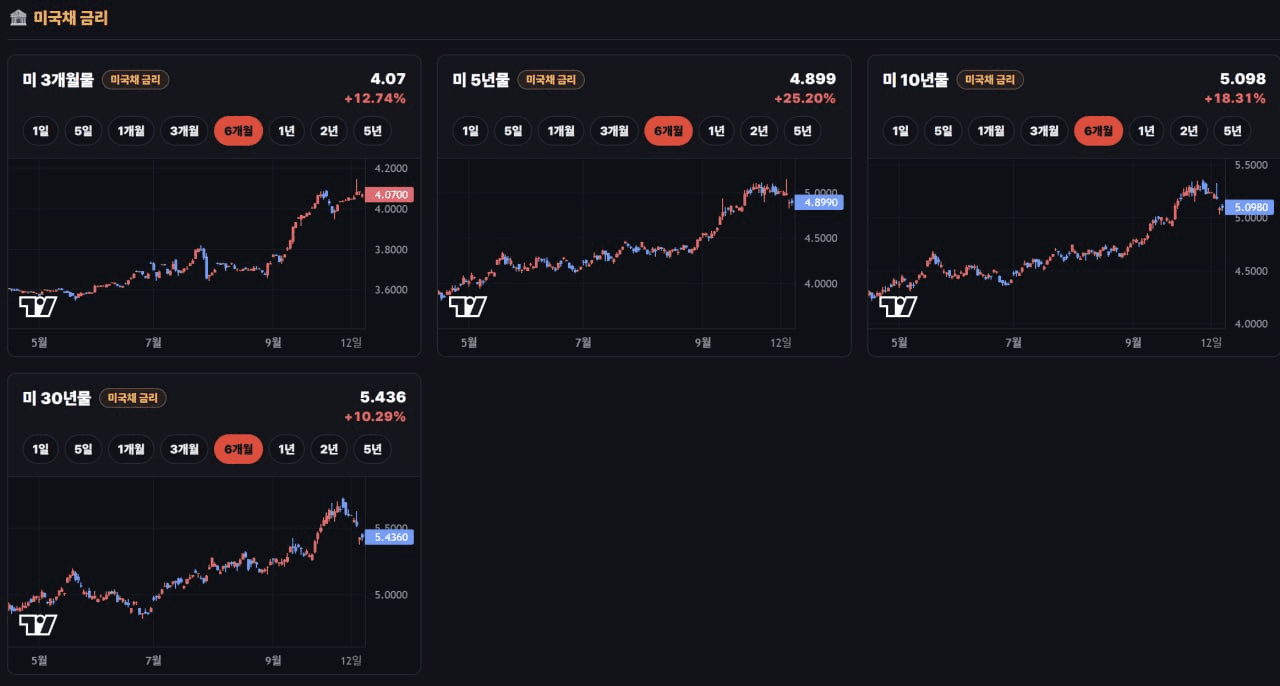View 5년 history for 미 3개월물

[373, 131]
